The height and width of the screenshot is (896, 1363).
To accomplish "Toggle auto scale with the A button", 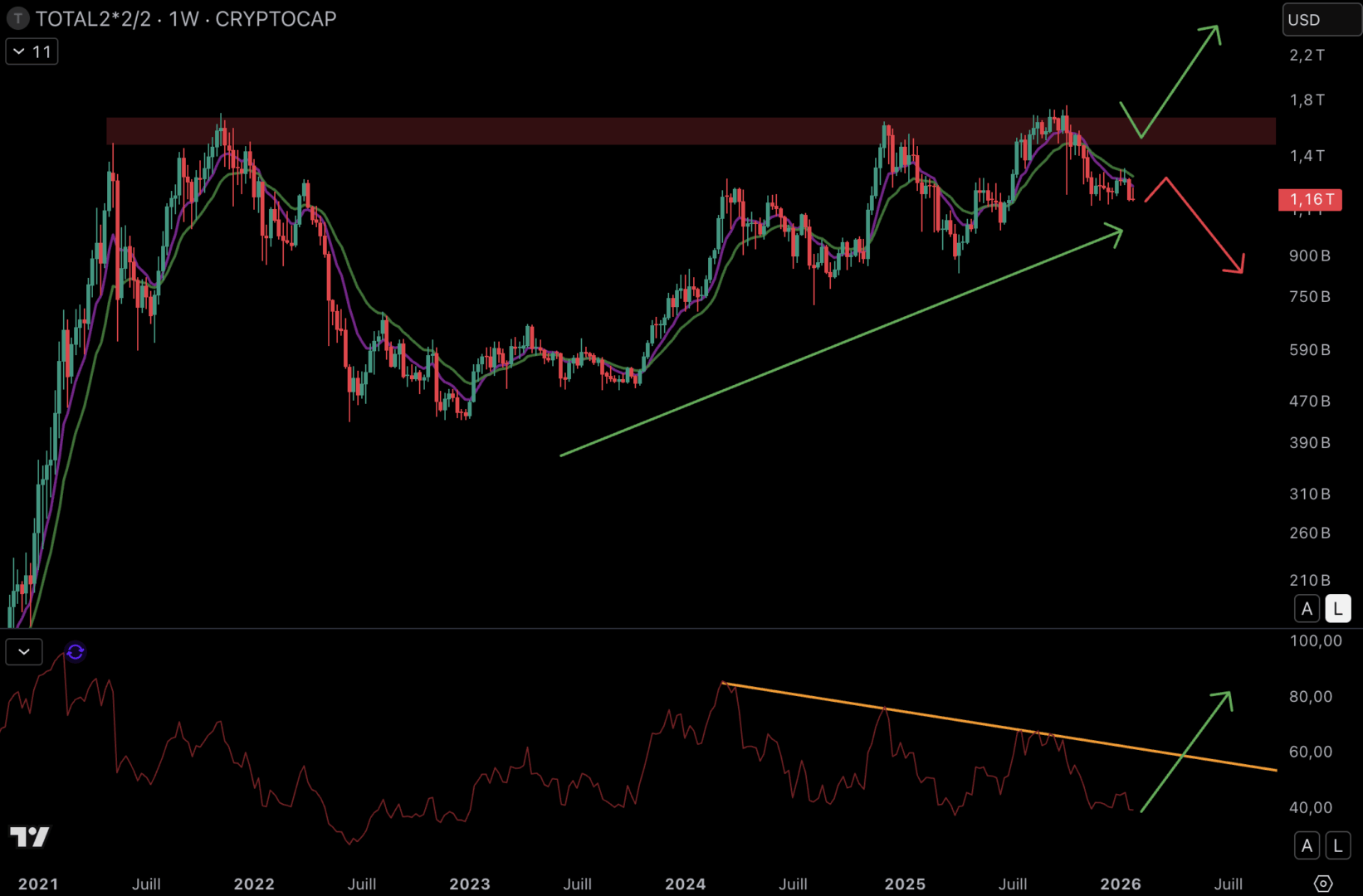I will click(x=1307, y=608).
